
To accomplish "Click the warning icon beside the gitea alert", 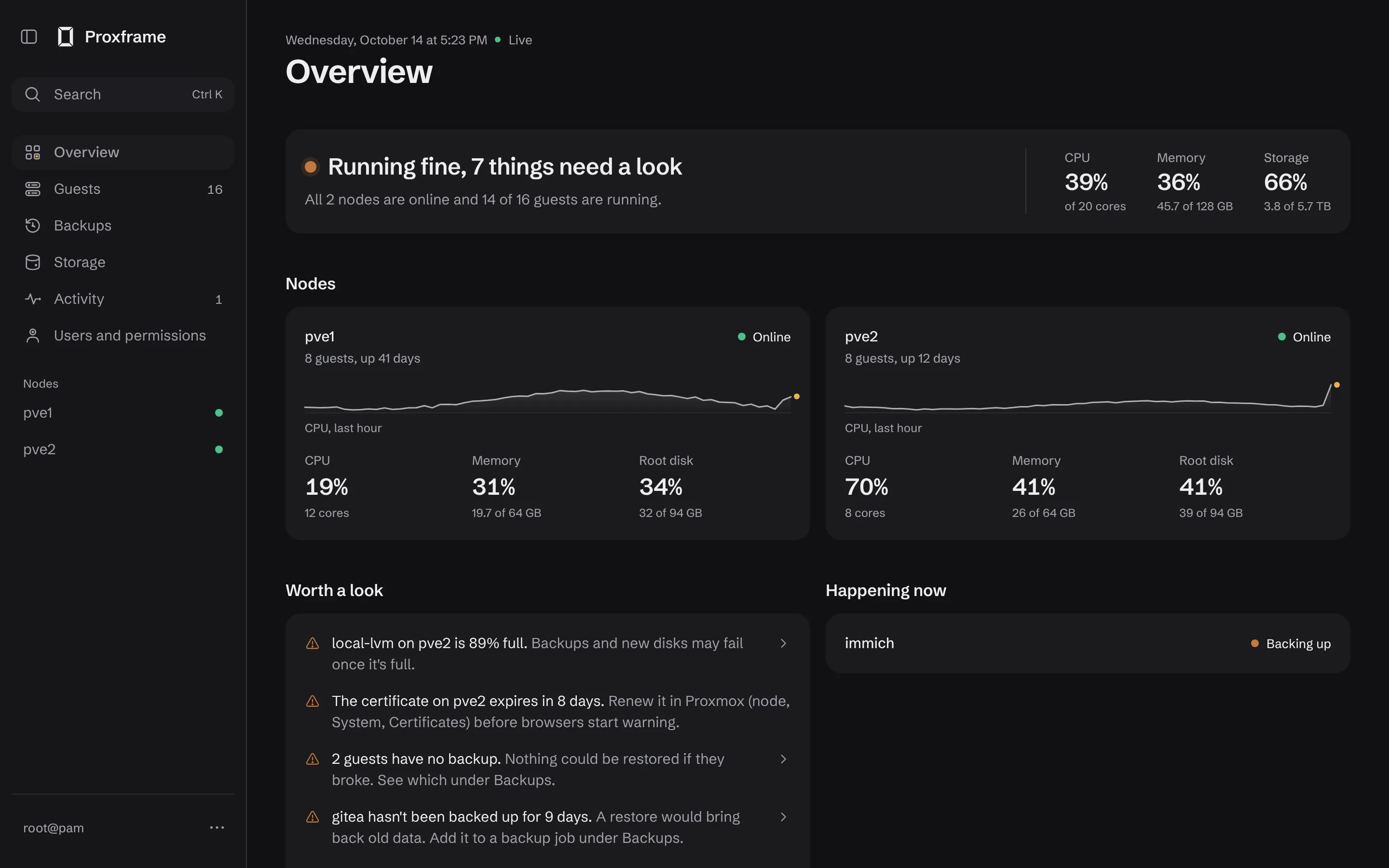I will point(312,817).
